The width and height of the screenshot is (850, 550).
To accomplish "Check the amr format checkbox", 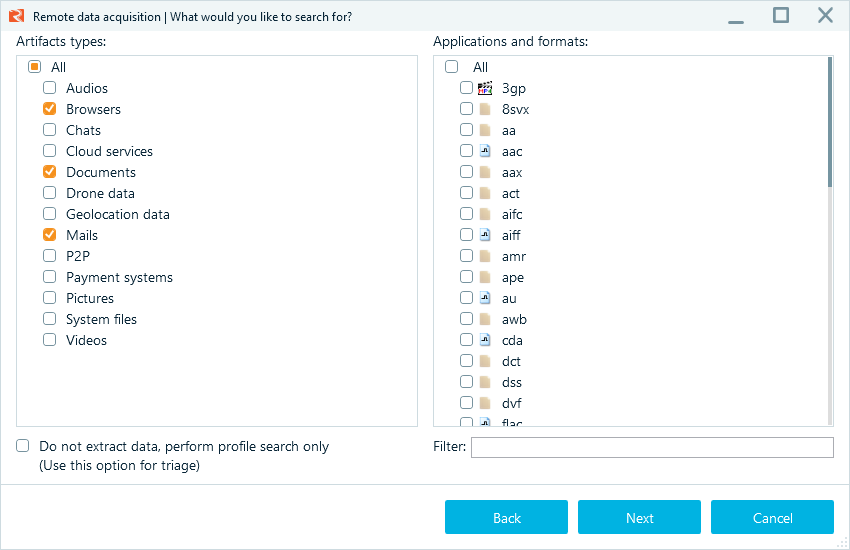I will click(x=466, y=256).
